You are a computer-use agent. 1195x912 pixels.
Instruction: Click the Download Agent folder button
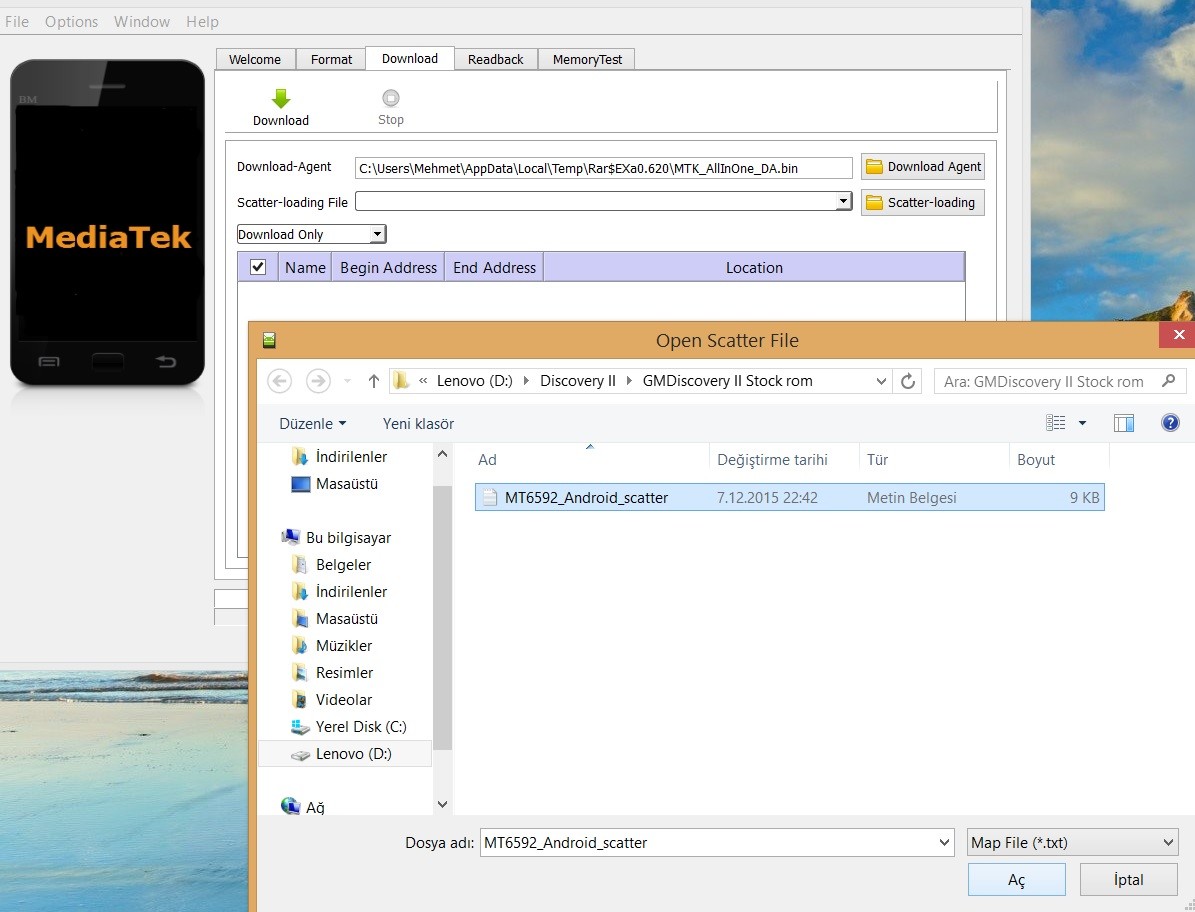pos(922,167)
